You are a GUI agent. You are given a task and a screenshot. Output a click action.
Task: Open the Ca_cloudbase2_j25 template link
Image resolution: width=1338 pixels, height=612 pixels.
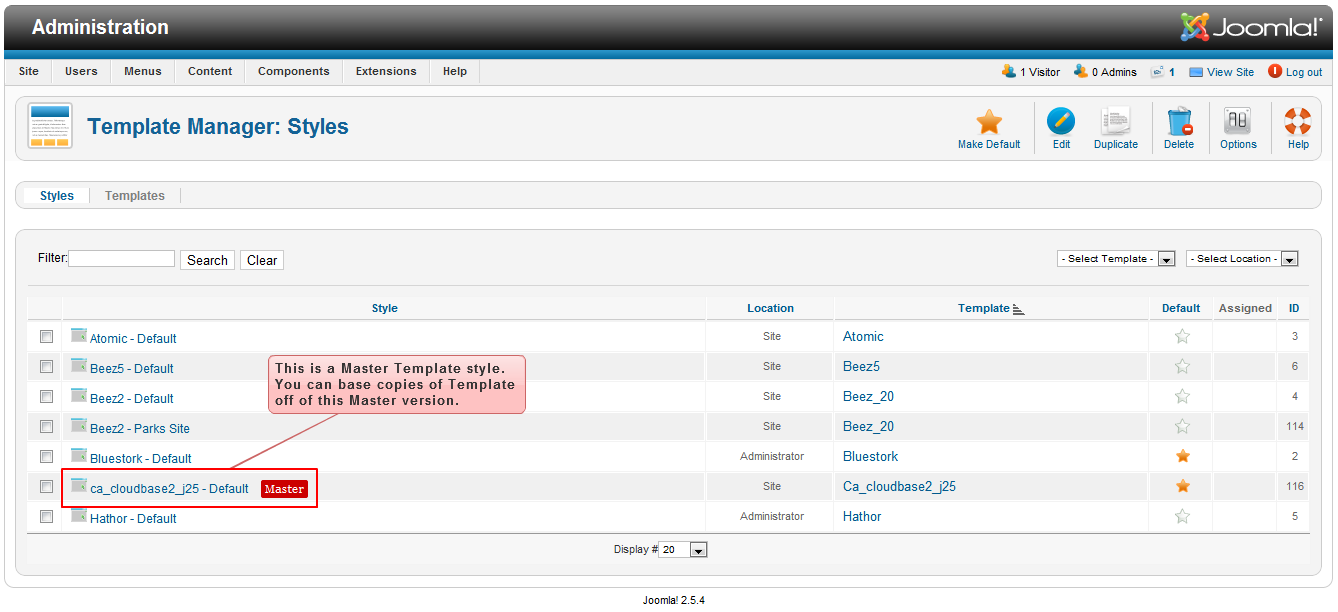[x=899, y=486]
